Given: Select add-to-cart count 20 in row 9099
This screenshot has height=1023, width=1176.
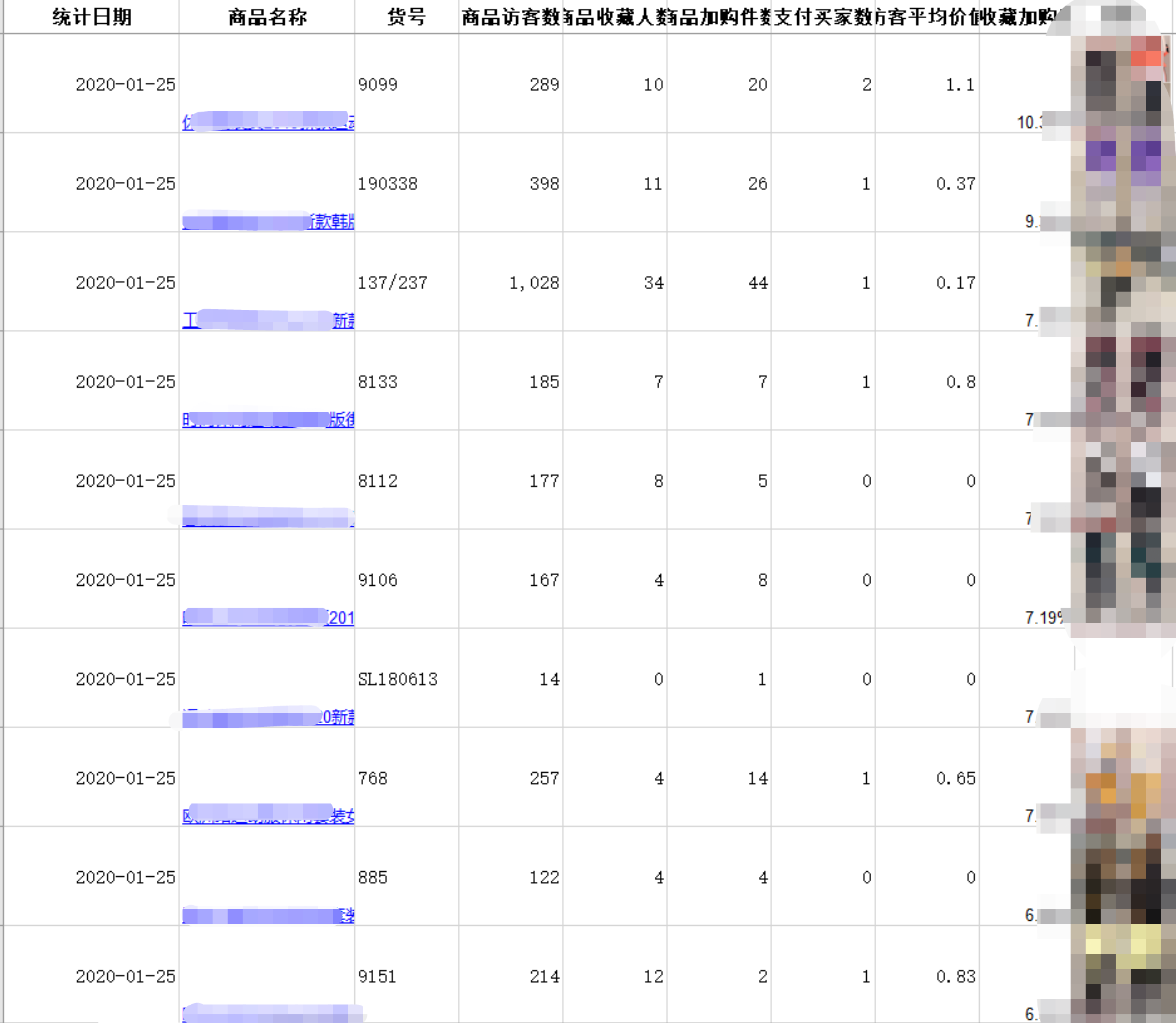Looking at the screenshot, I should pyautogui.click(x=719, y=84).
